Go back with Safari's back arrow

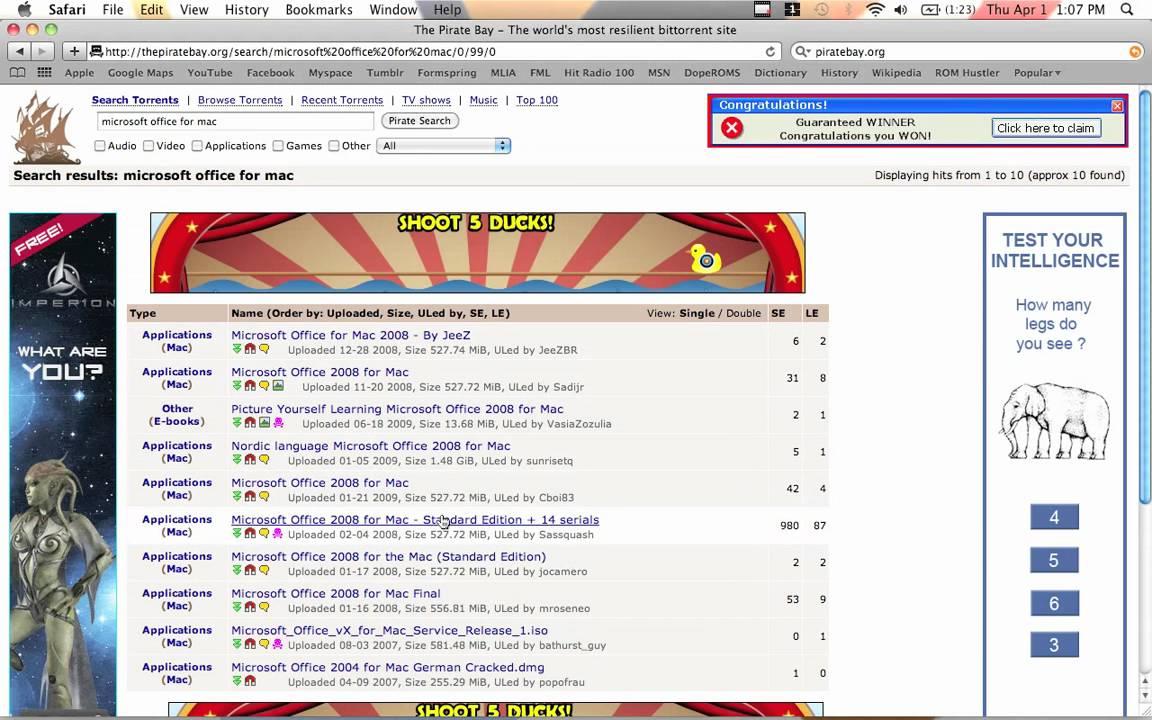click(x=20, y=51)
